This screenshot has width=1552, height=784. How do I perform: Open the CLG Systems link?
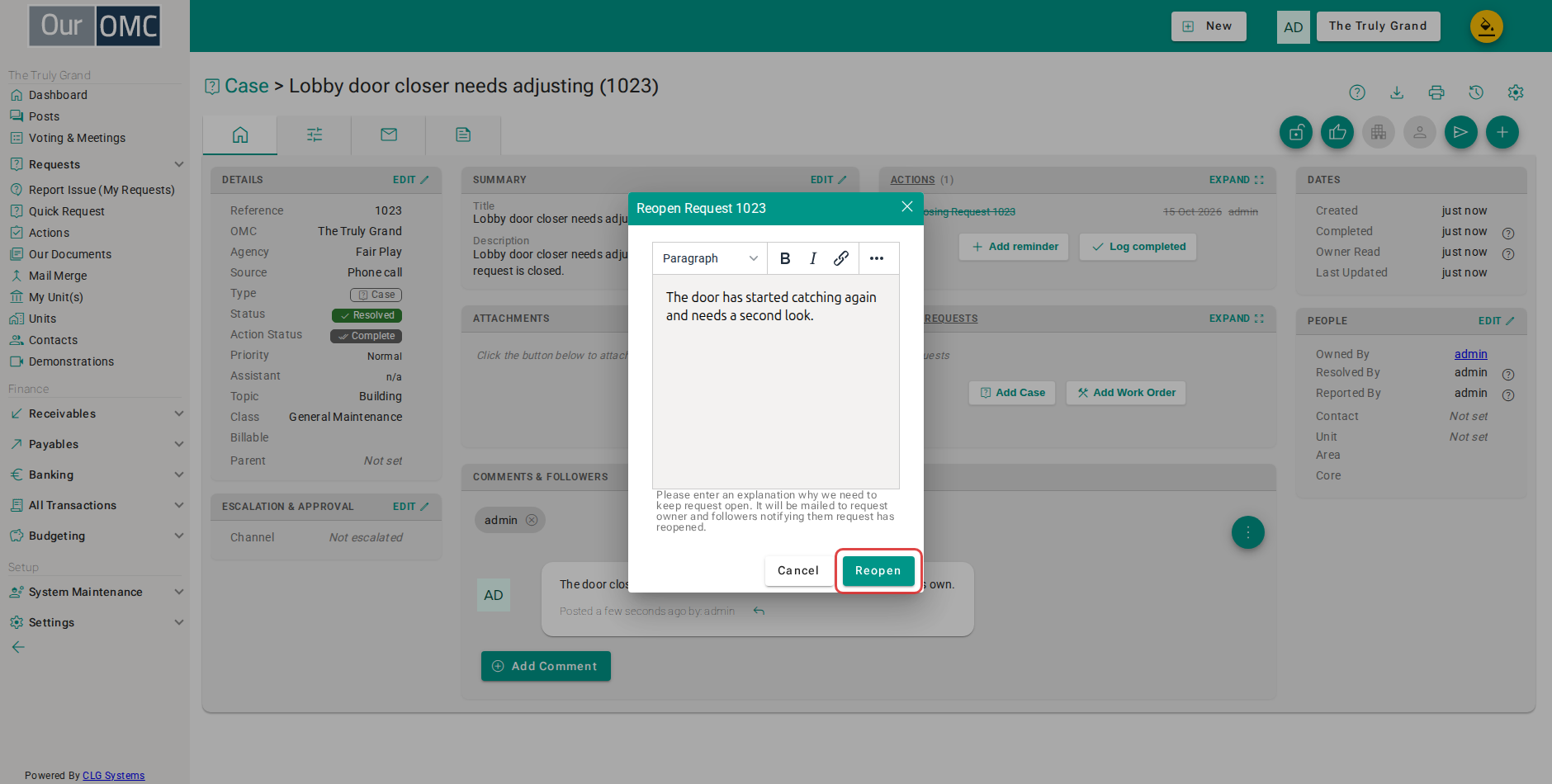pyautogui.click(x=113, y=776)
